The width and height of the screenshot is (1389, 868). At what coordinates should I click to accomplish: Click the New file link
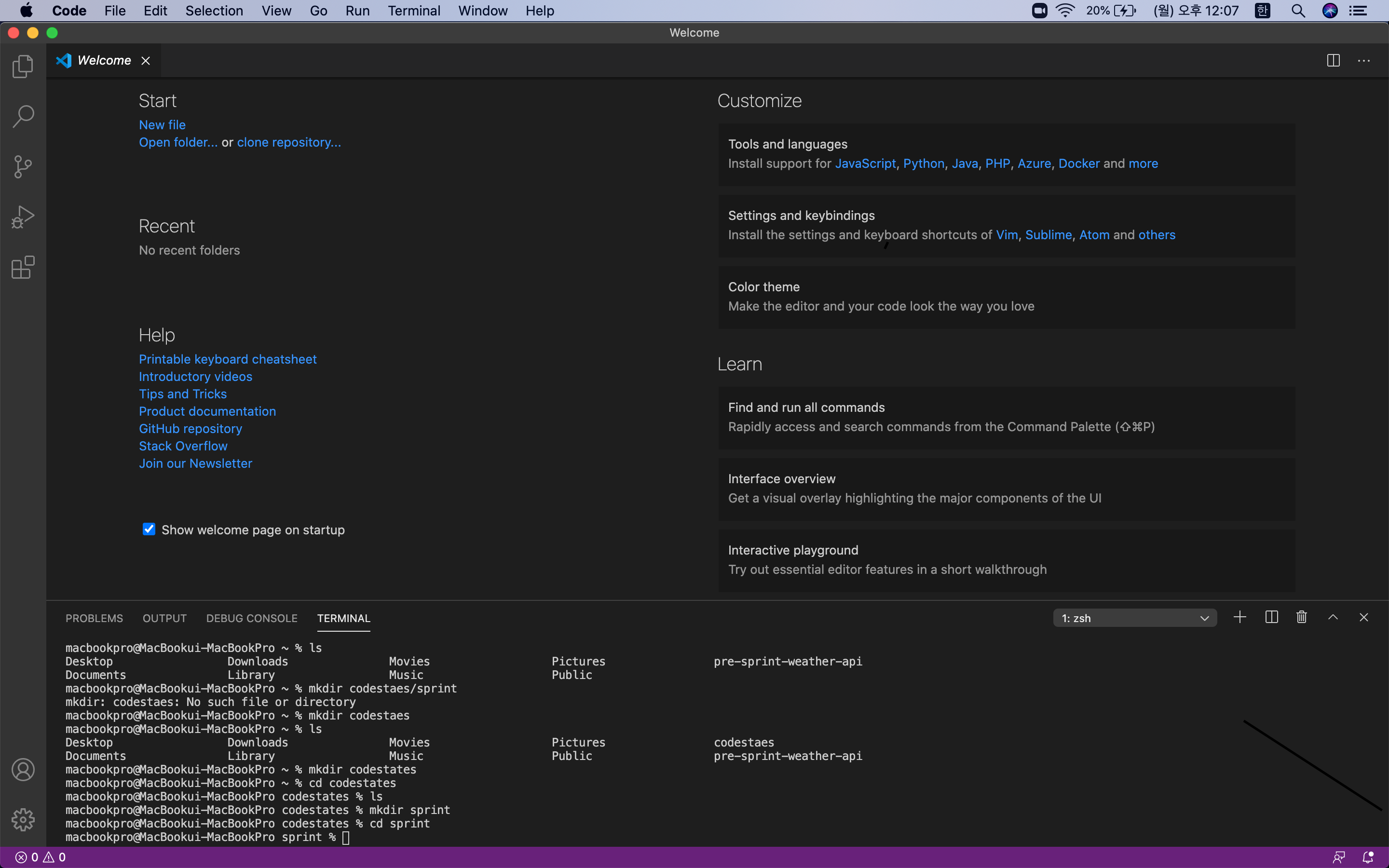(162, 124)
